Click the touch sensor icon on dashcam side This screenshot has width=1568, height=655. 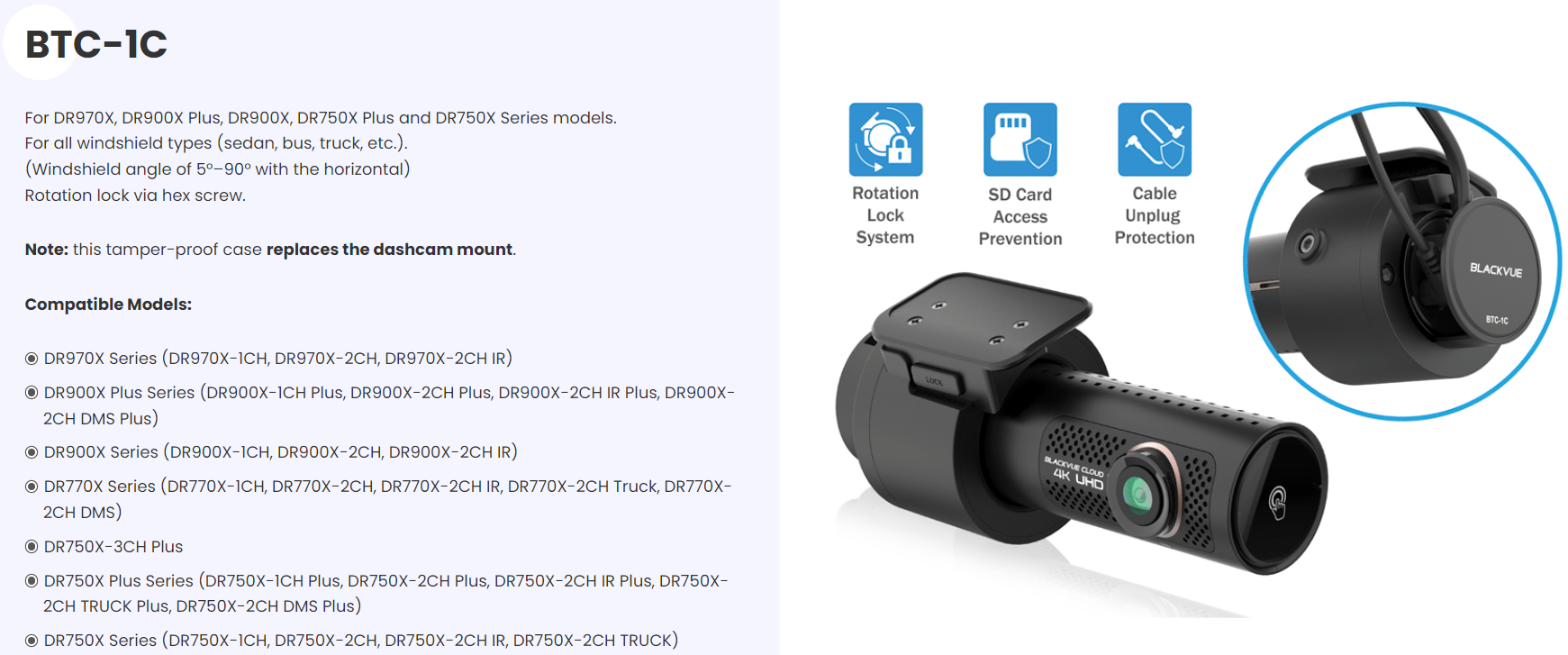[1277, 502]
